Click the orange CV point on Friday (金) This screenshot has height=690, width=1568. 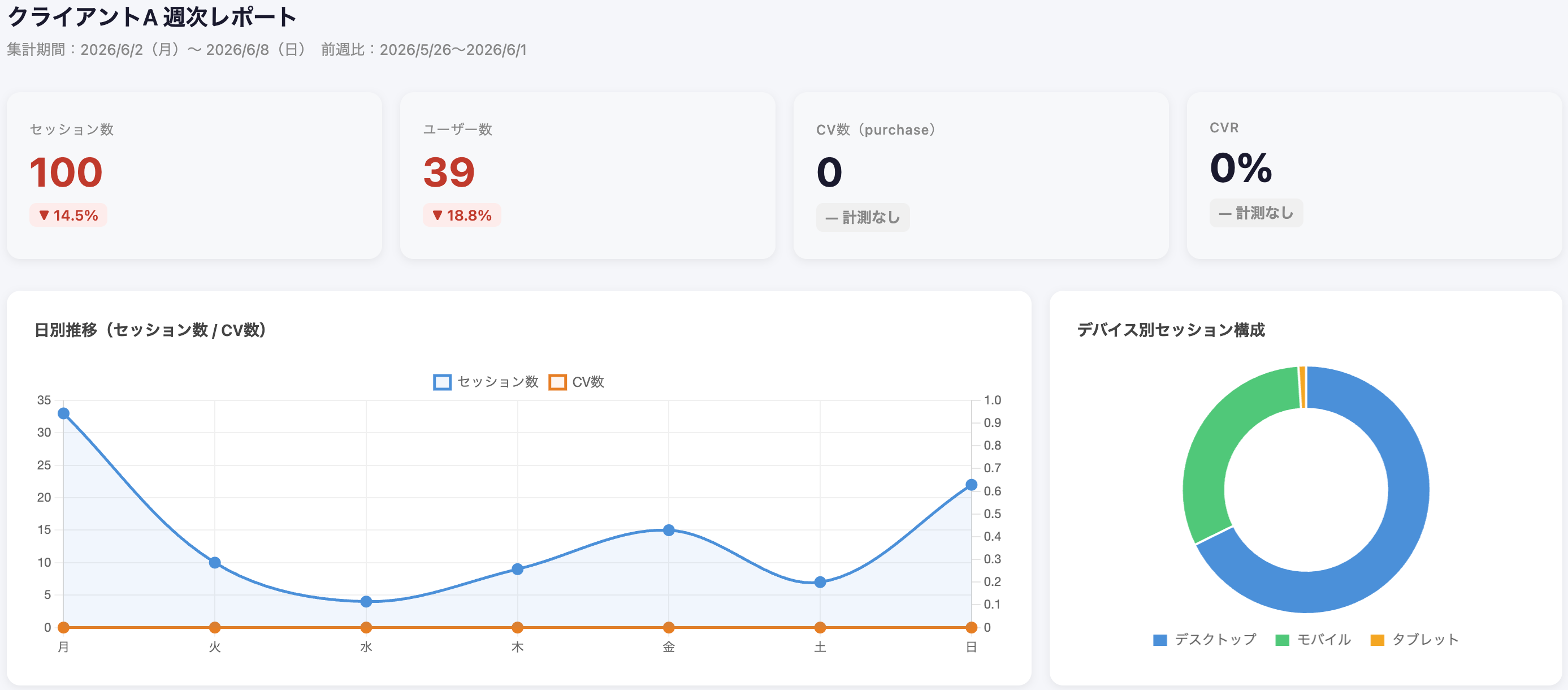(668, 627)
